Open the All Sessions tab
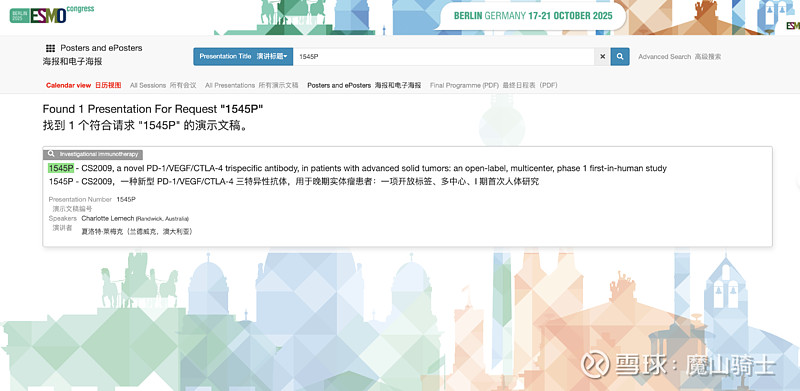This screenshot has height=391, width=800. pyautogui.click(x=163, y=85)
